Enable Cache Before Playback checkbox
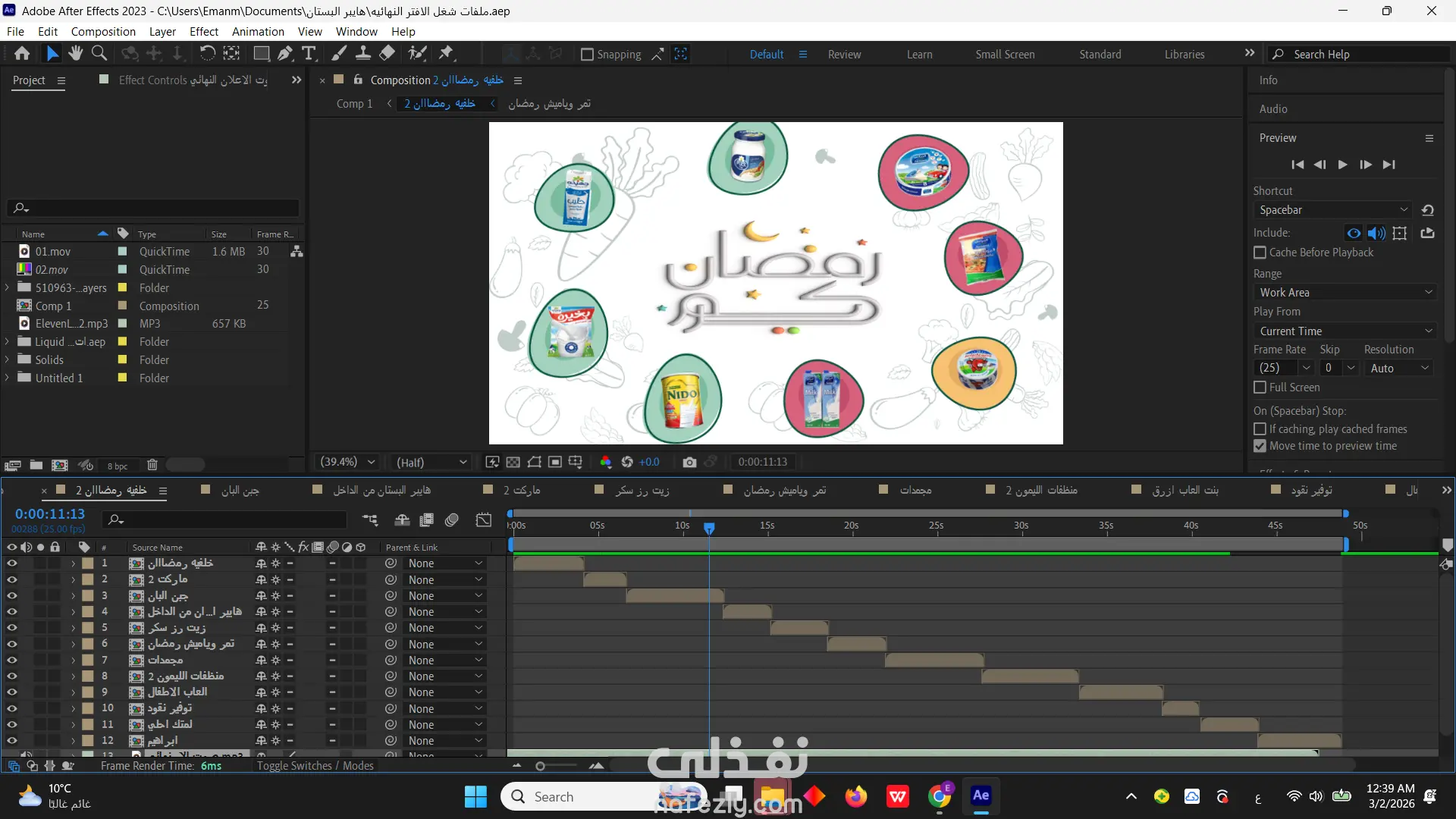The height and width of the screenshot is (819, 1456). click(1260, 253)
